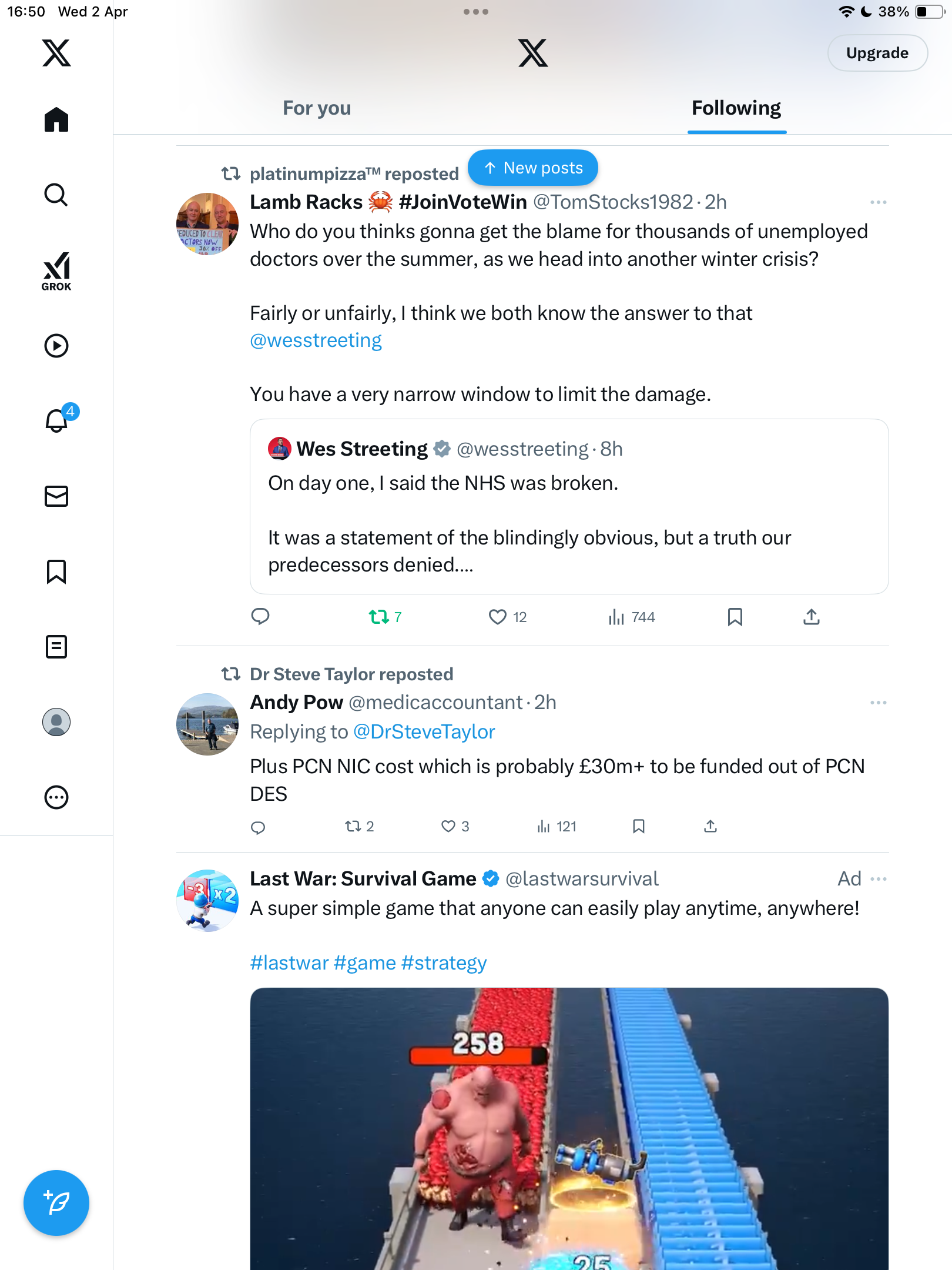Open the search magnifier in sidebar

coord(56,195)
